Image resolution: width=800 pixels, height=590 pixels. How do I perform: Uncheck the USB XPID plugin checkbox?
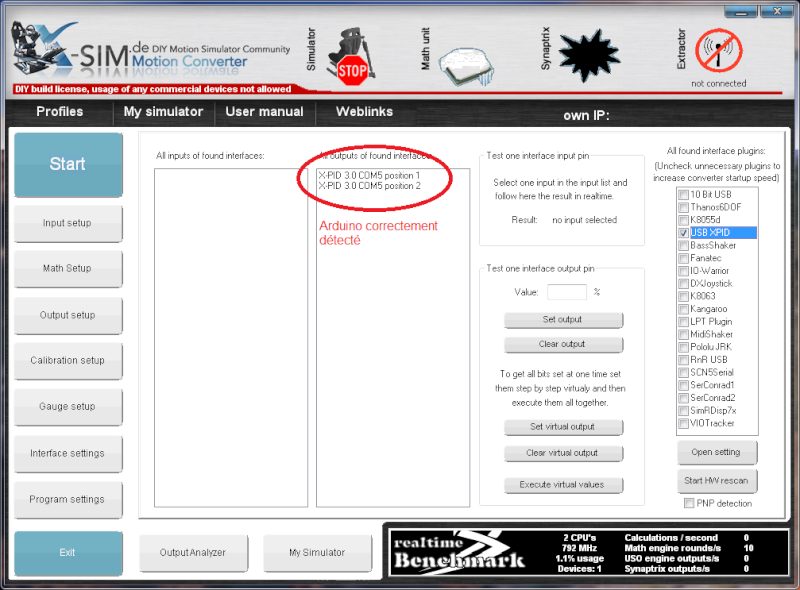[x=683, y=232]
